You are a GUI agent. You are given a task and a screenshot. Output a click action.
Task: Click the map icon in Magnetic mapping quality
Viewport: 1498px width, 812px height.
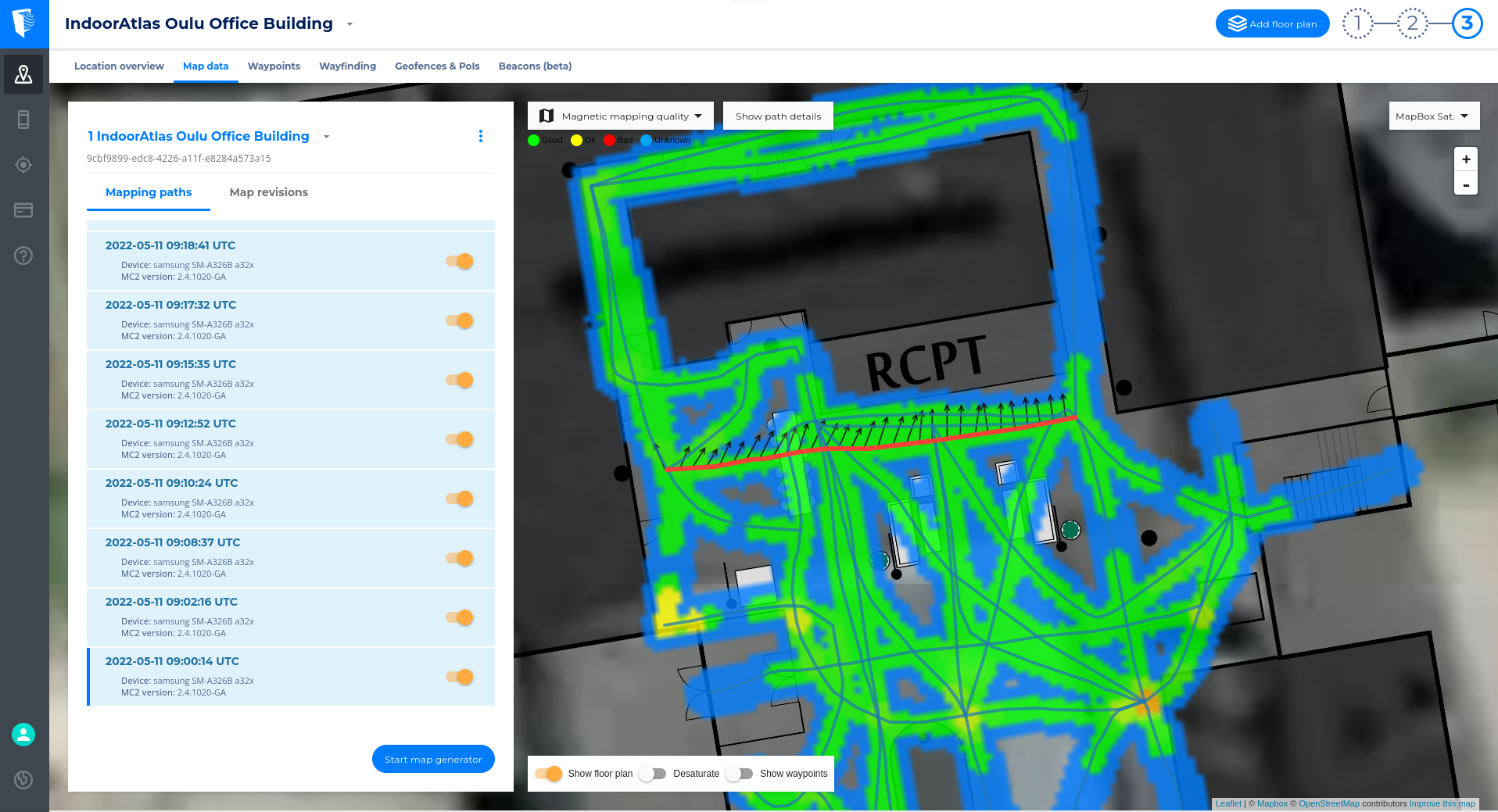547,116
